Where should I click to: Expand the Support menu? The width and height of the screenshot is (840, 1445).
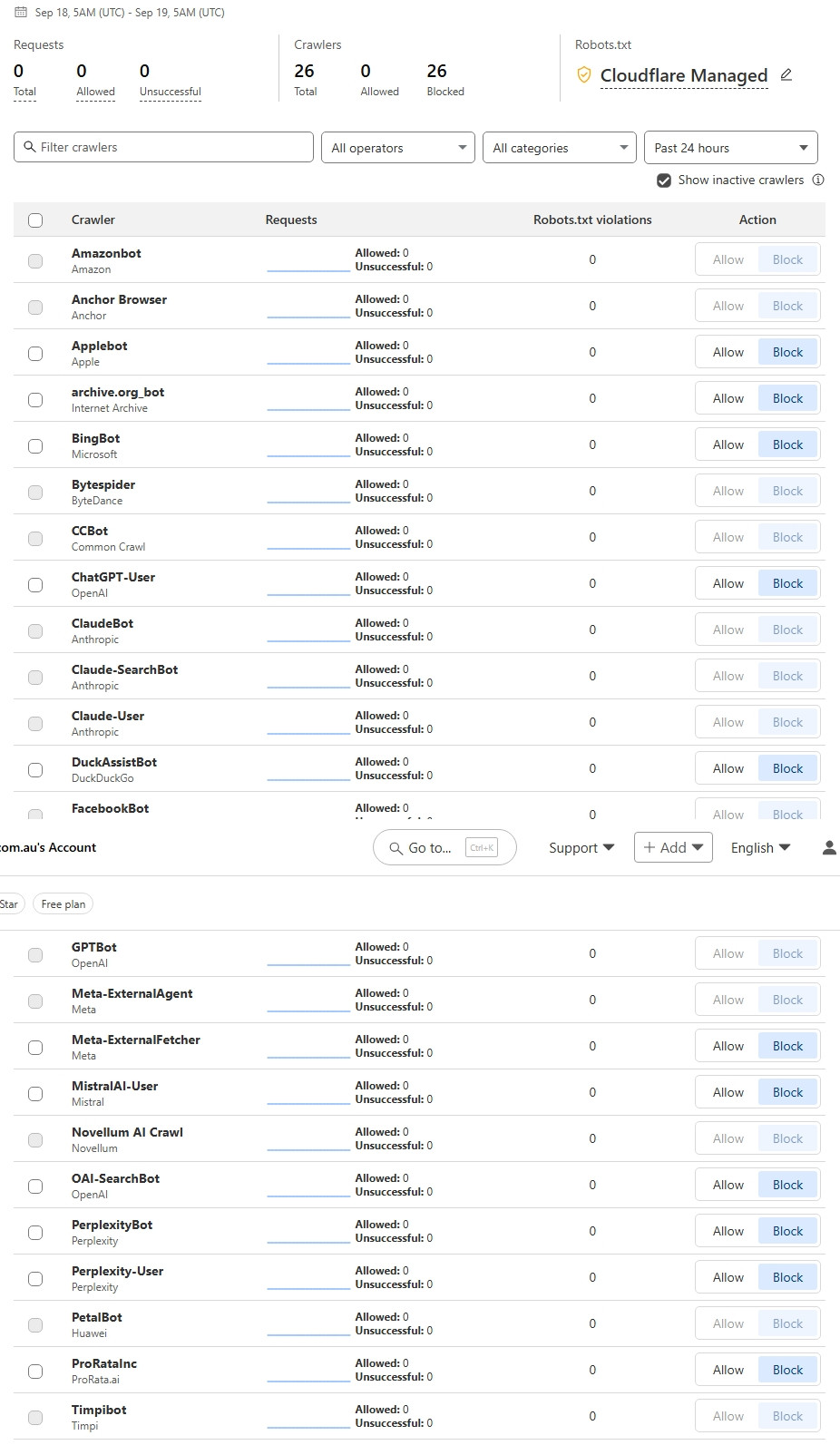tap(581, 847)
